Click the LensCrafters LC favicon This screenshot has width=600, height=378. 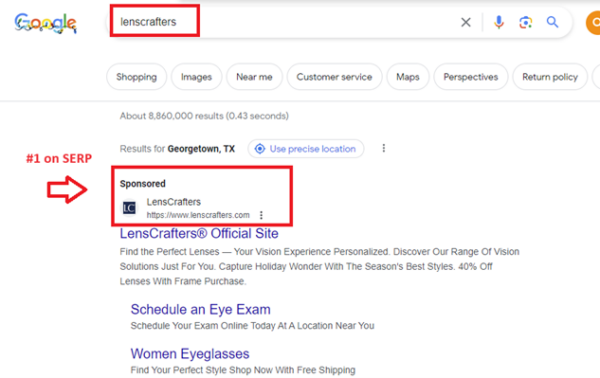[129, 208]
